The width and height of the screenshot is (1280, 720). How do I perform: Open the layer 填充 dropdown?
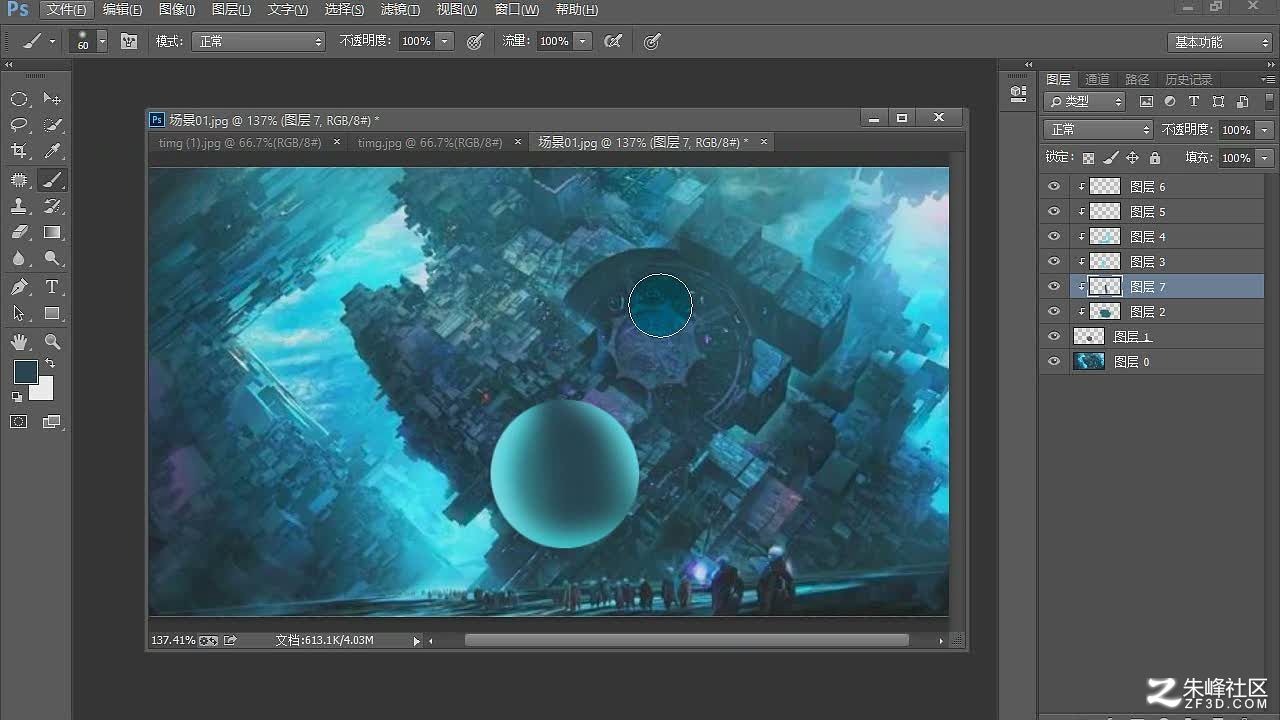(x=1265, y=158)
